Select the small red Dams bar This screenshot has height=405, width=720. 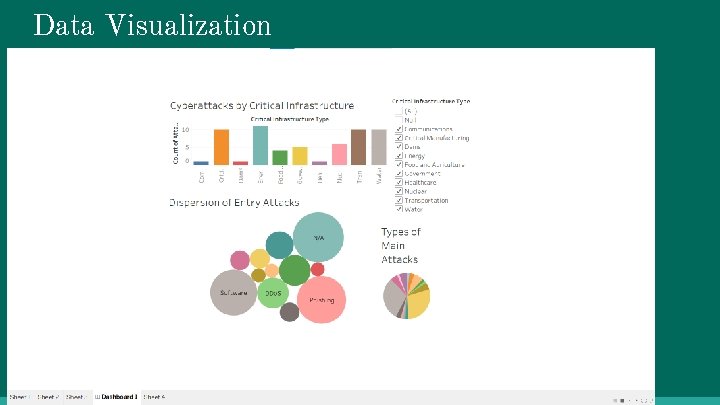(241, 163)
